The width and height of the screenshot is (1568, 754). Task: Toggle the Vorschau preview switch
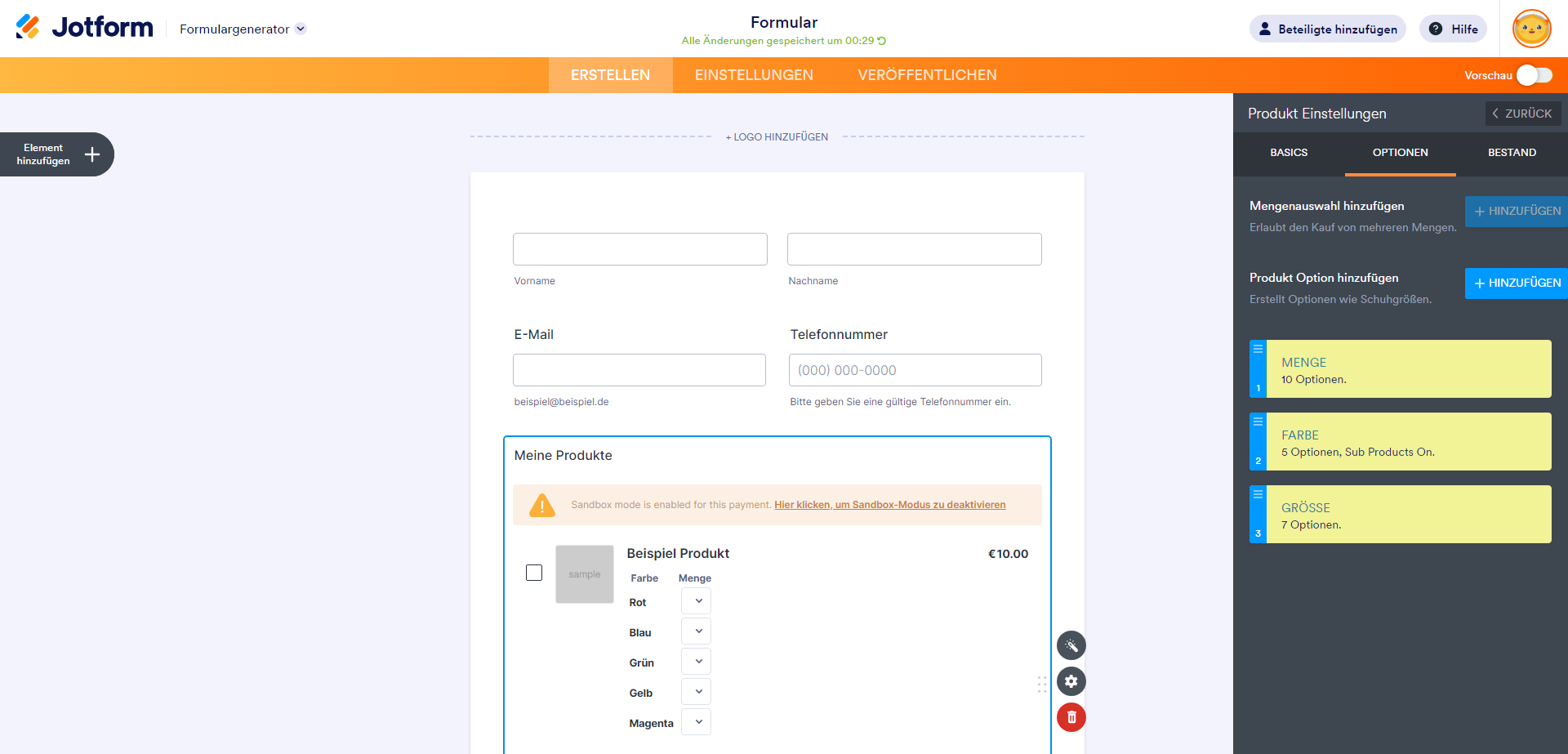click(x=1534, y=75)
